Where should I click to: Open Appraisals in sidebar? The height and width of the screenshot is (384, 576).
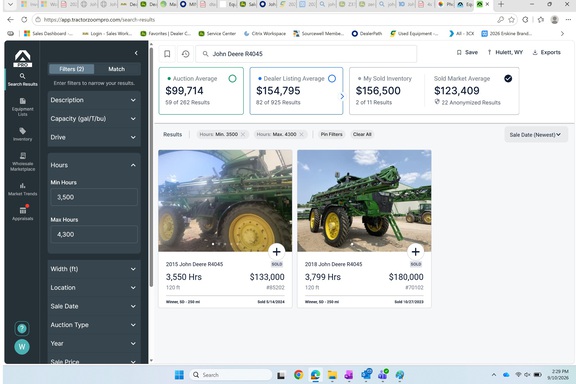pyautogui.click(x=22, y=213)
